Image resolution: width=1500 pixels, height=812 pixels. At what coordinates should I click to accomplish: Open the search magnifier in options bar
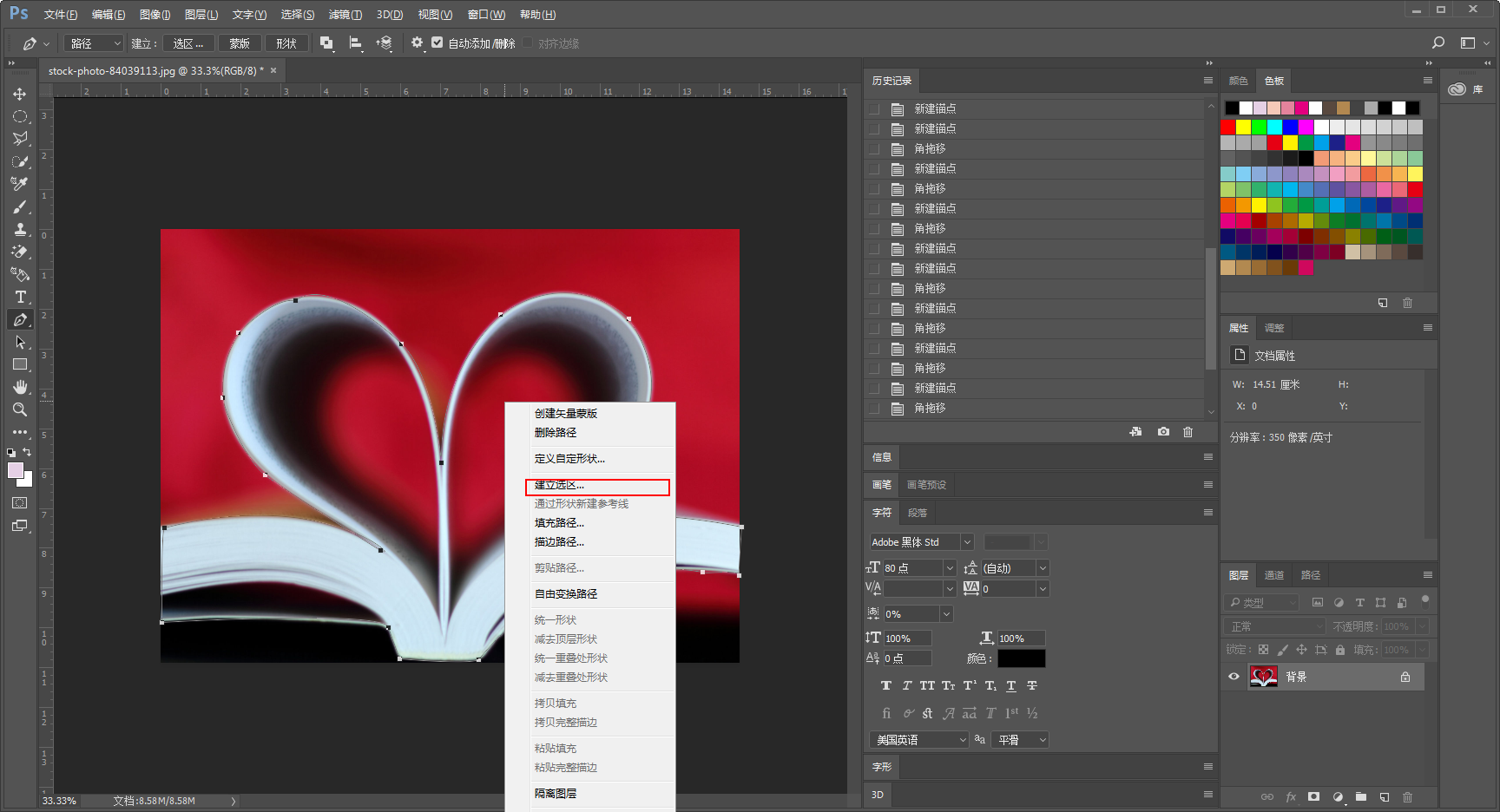(1438, 43)
